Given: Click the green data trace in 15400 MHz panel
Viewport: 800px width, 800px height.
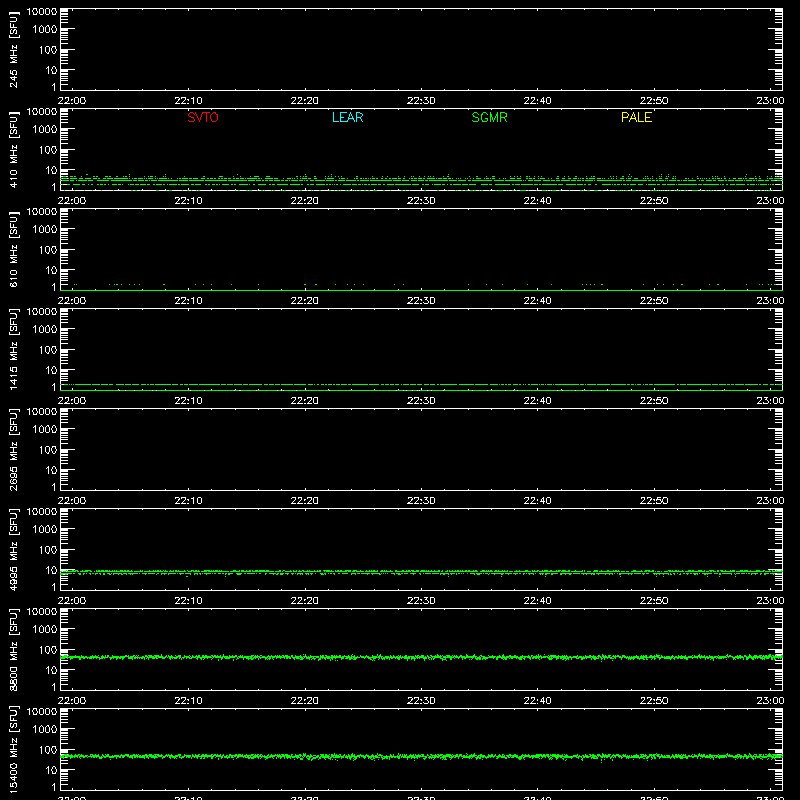Looking at the screenshot, I should (x=421, y=757).
